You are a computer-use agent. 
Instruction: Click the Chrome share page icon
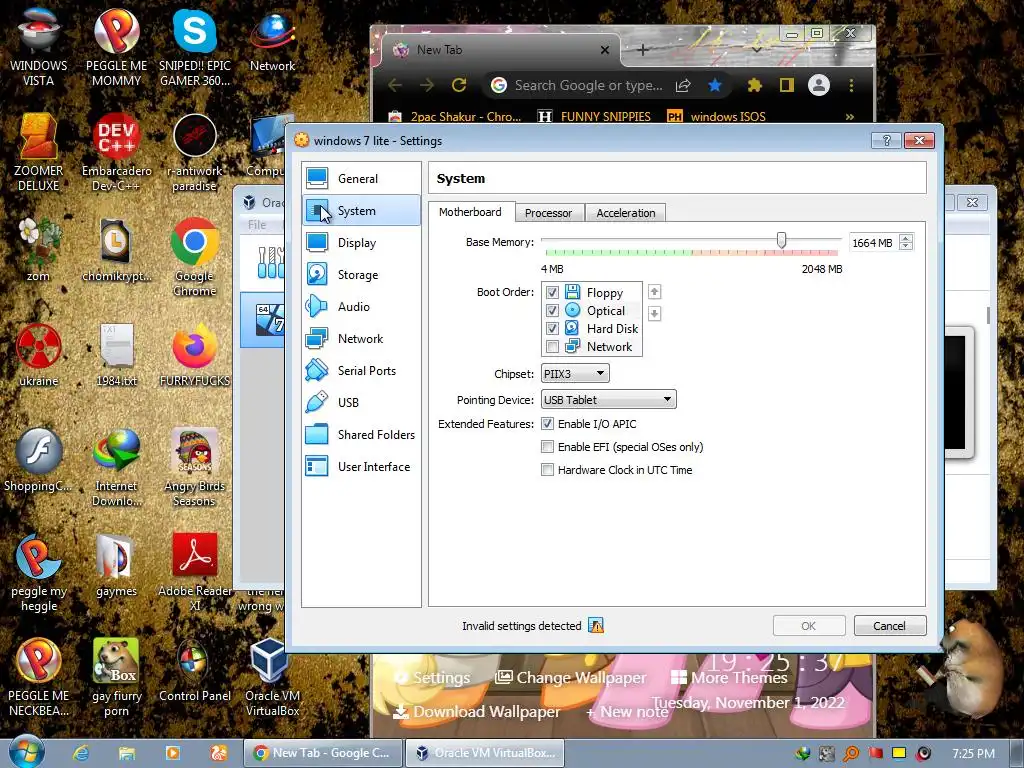coord(683,85)
